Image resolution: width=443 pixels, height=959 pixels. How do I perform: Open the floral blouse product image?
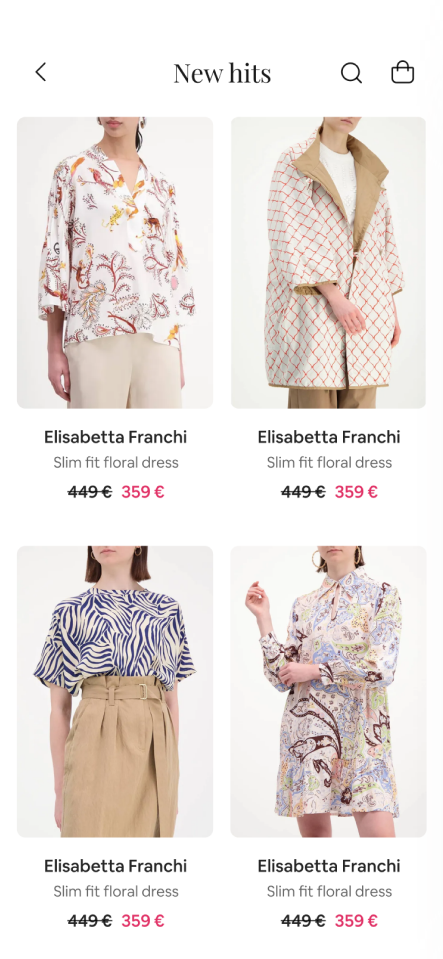[115, 262]
